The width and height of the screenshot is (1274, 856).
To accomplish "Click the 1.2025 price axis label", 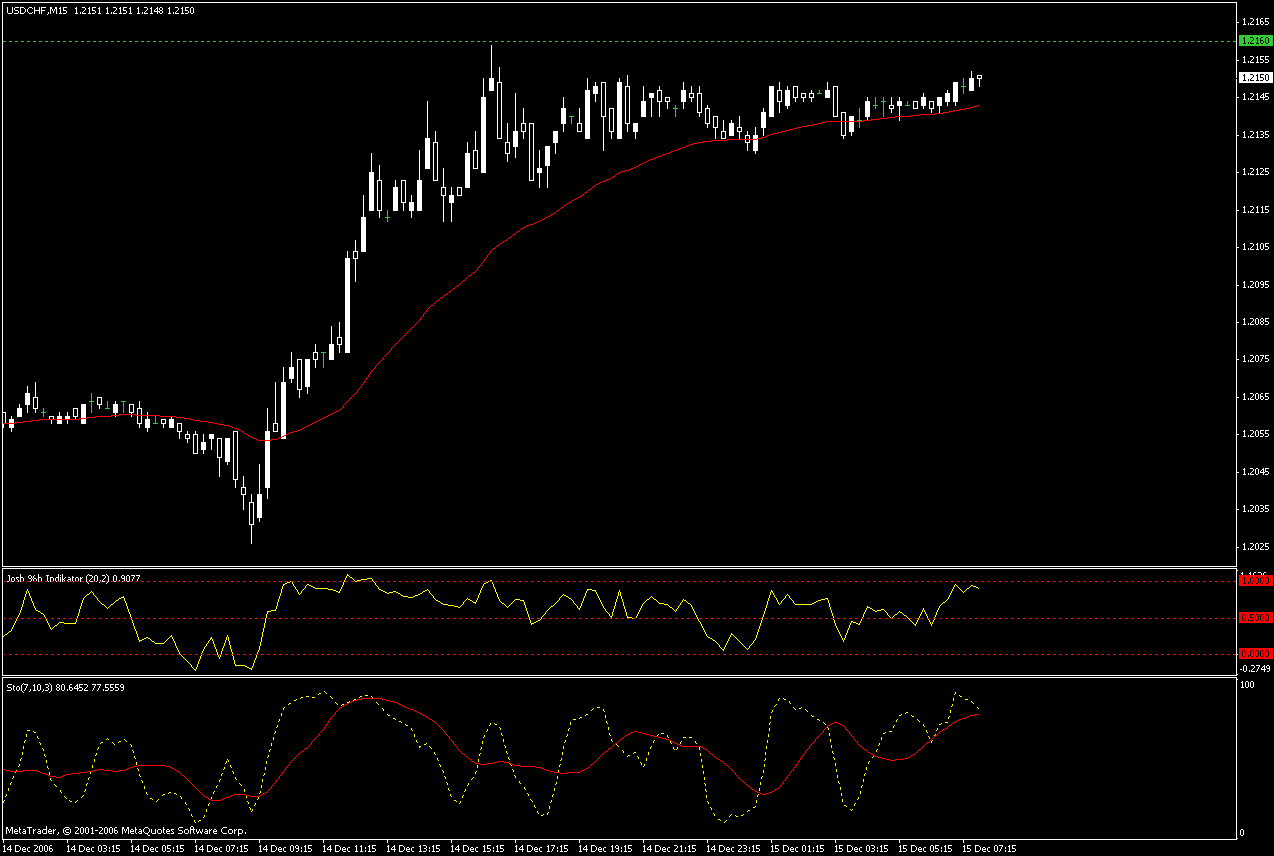I will [x=1256, y=547].
